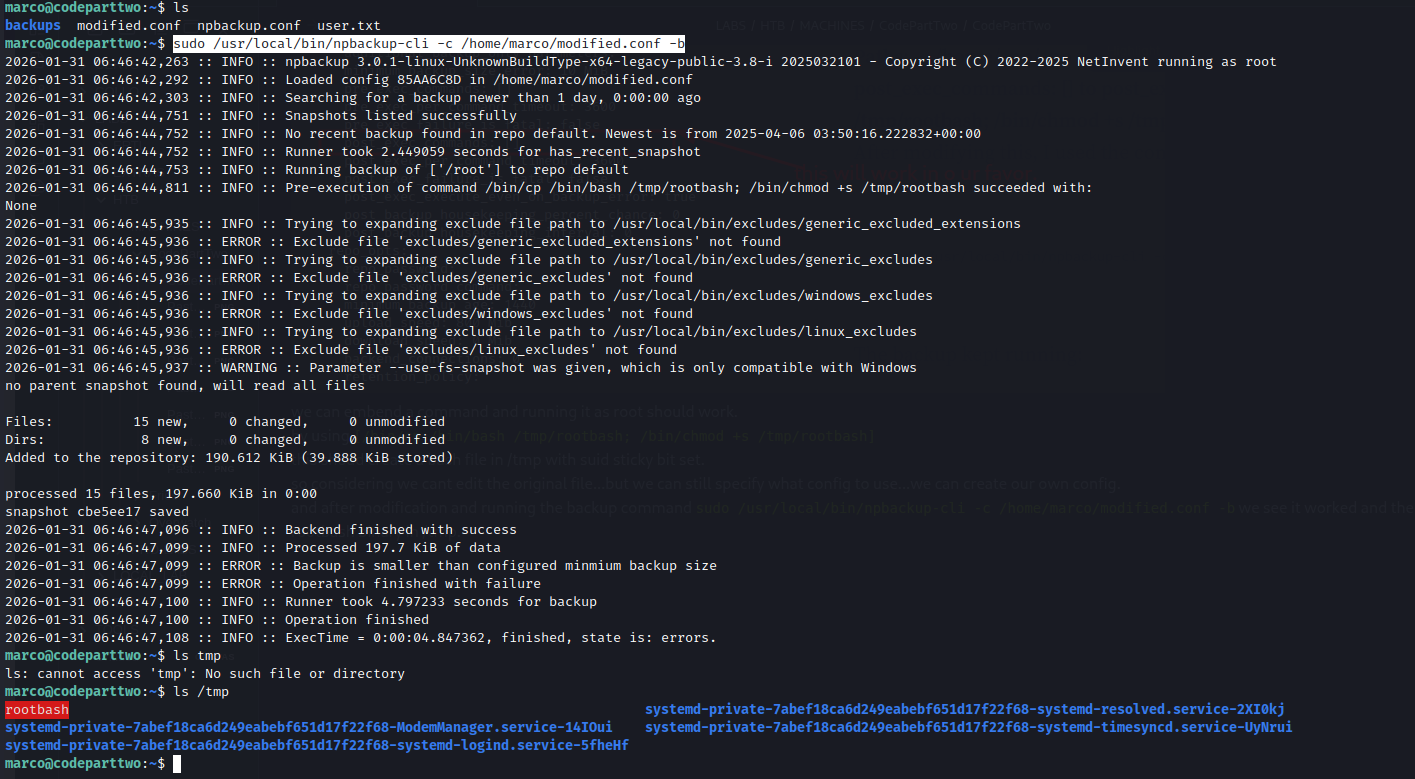Click the systemd-private systemd-logind.service directory entry
1415x779 pixels.
pos(316,746)
